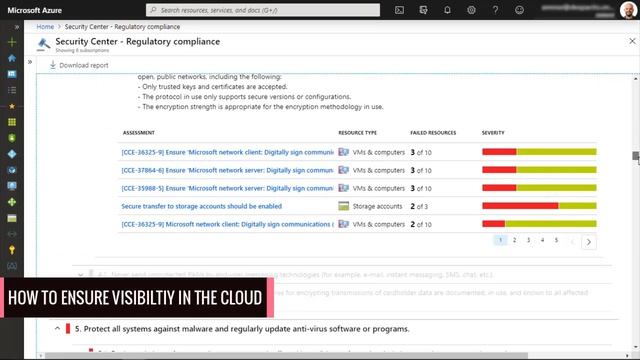Viewport: 640px width, 360px height.
Task: Click the green plus Create a resource icon
Action: [12, 42]
